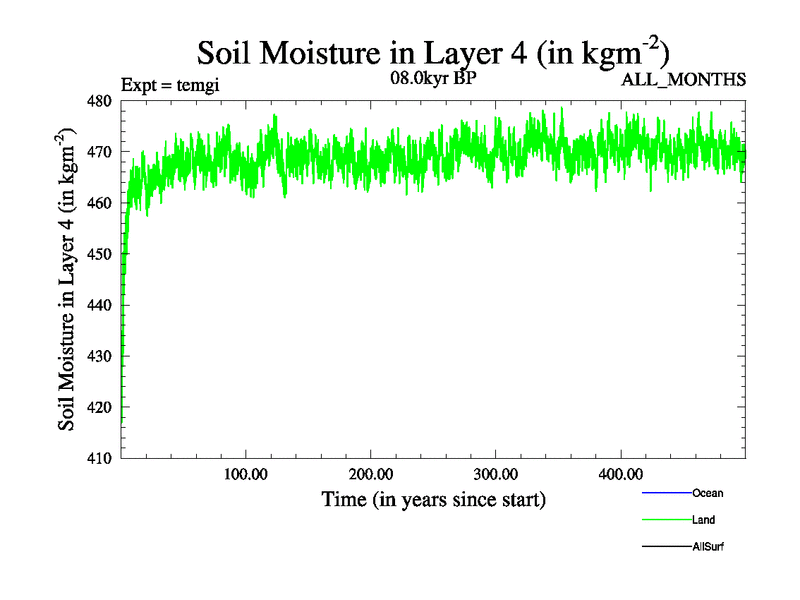This screenshot has height=600, width=800.
Task: Click the 460 y-axis tick label
Action: (x=100, y=203)
